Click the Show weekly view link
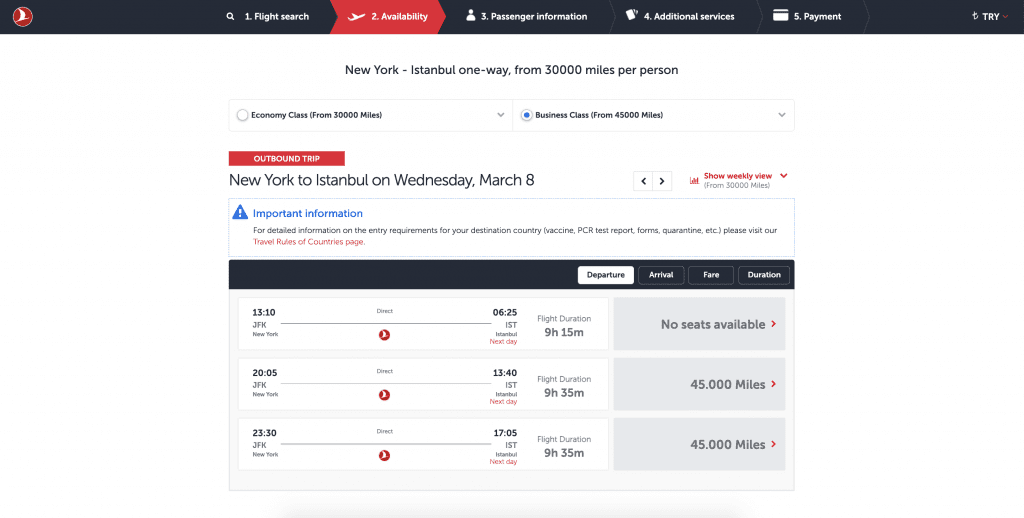This screenshot has height=518, width=1024. point(737,176)
